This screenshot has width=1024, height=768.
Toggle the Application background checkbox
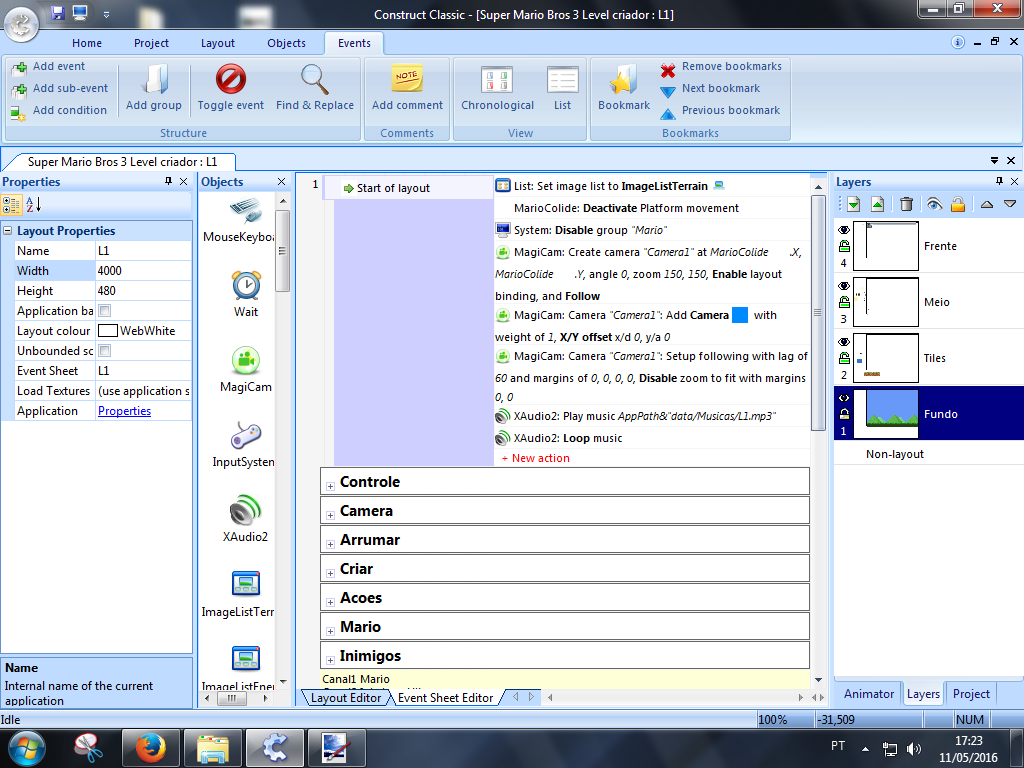pyautogui.click(x=104, y=311)
